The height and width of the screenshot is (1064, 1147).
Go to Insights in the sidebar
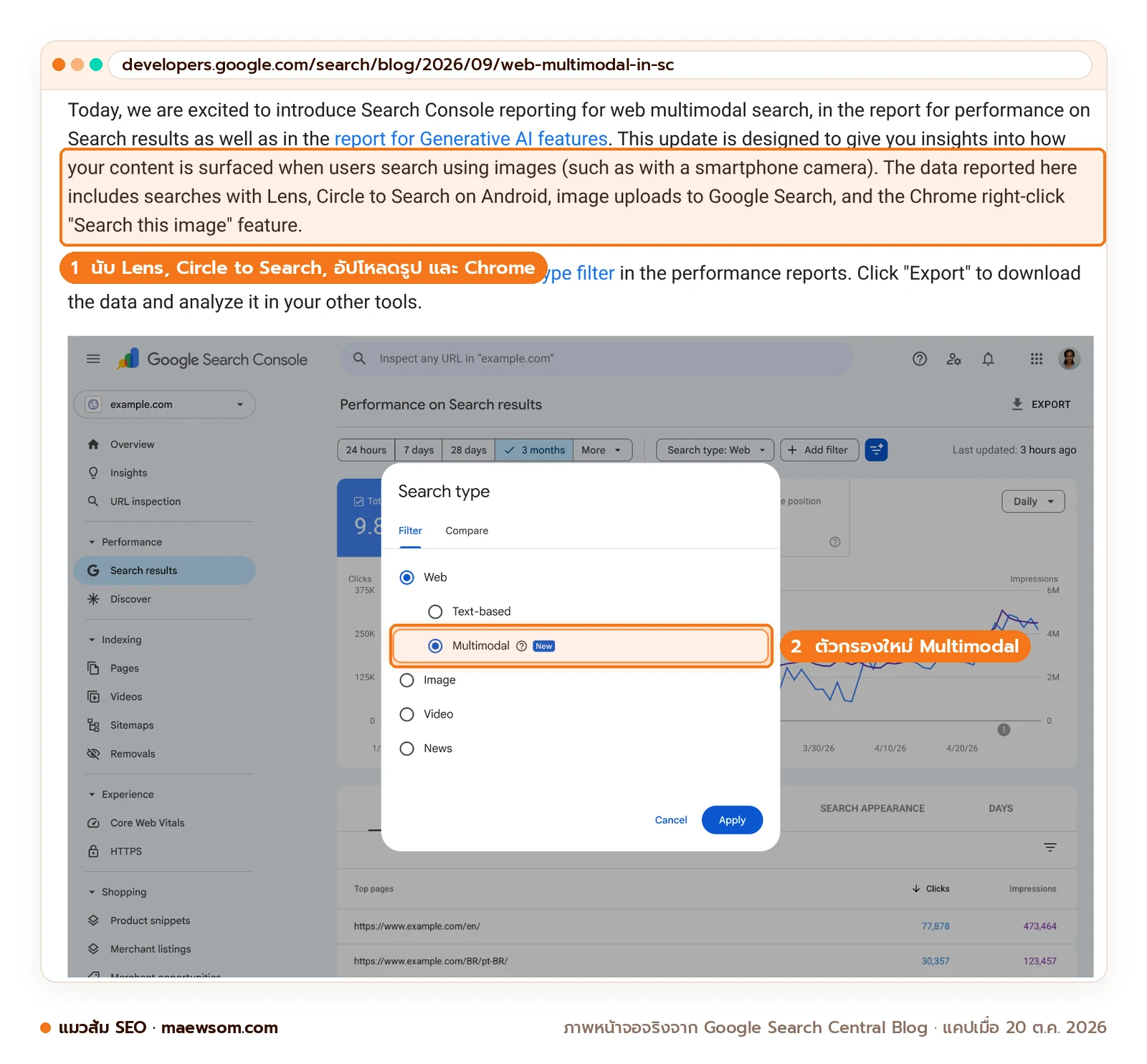pyautogui.click(x=128, y=473)
